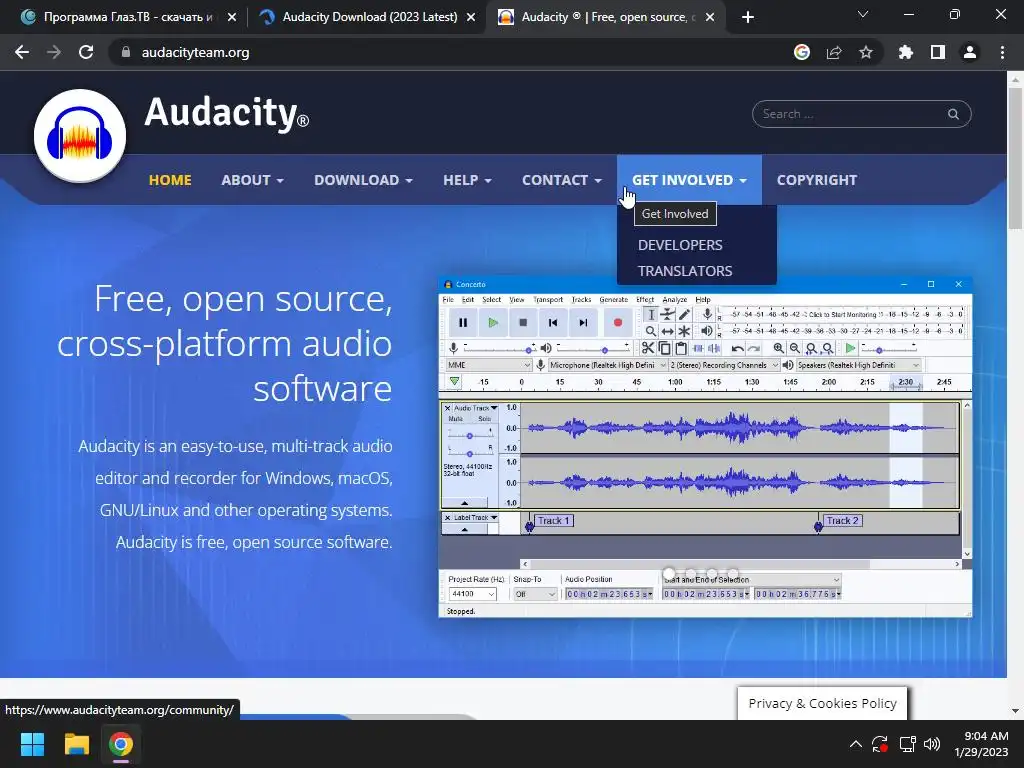Open the clock showing 9:04 AM
Viewport: 1024px width, 768px height.
[x=981, y=744]
